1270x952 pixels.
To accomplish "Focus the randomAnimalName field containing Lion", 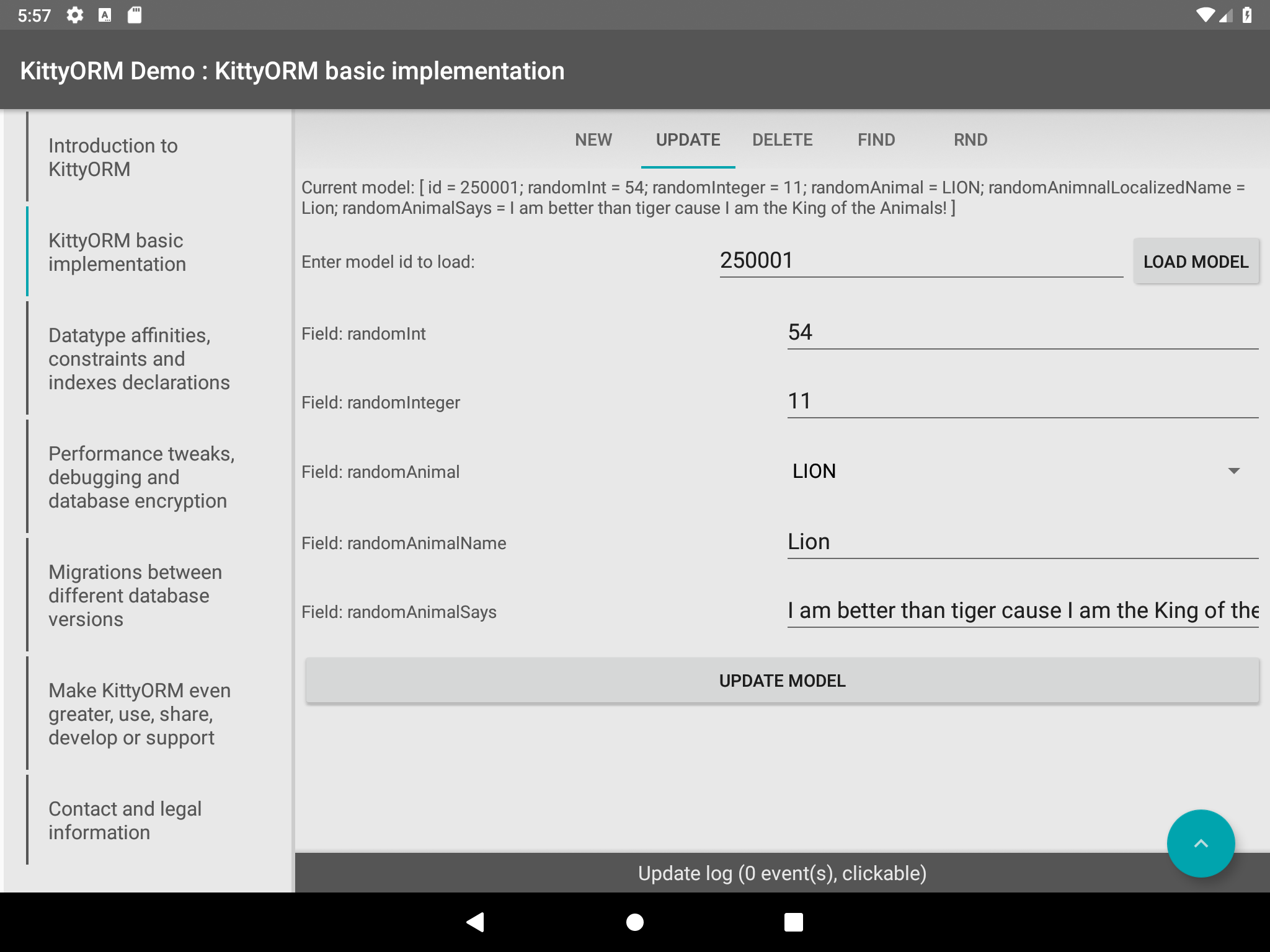I will click(1023, 542).
